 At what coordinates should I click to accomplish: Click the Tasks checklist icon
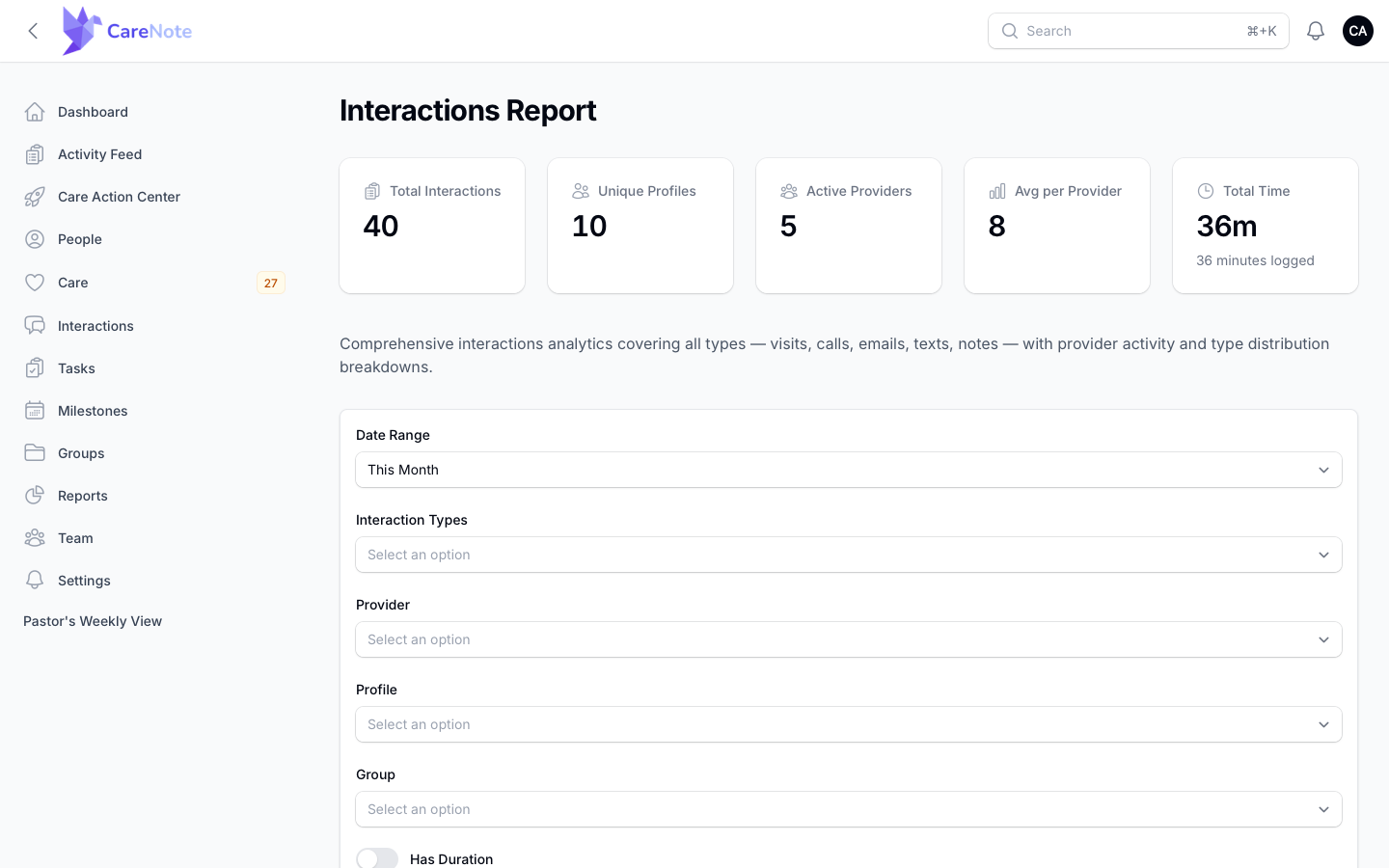35,368
